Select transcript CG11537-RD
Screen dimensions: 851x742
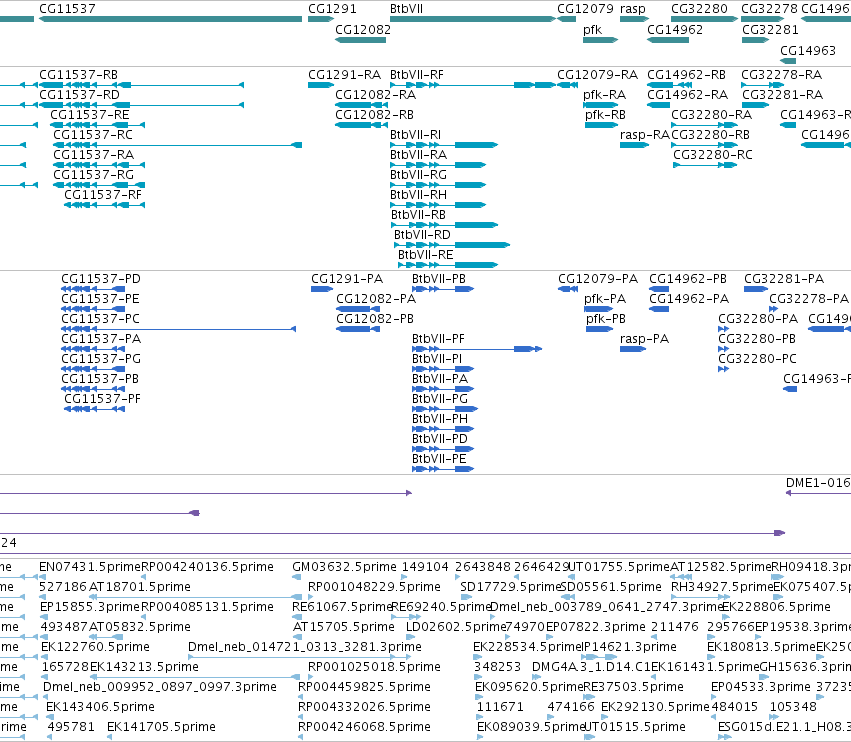click(141, 105)
